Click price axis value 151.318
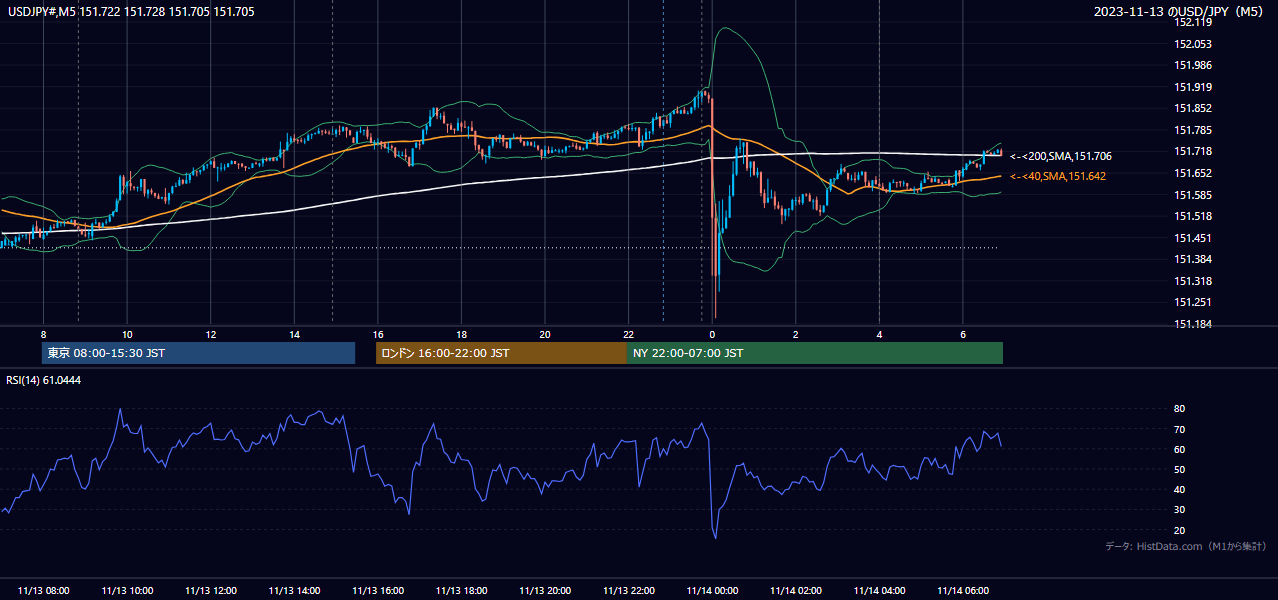 tap(1193, 281)
